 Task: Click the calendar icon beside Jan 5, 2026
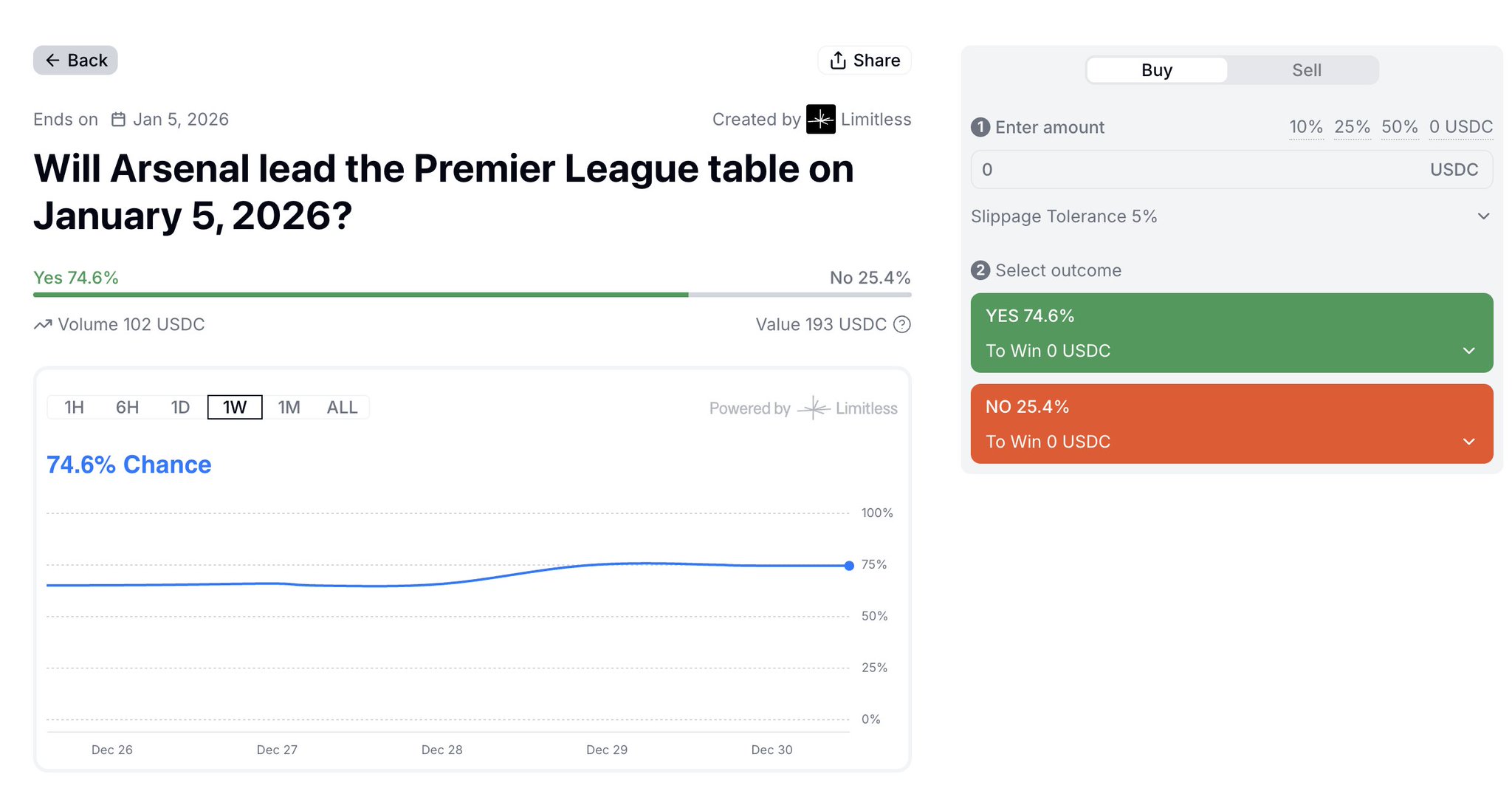point(118,119)
